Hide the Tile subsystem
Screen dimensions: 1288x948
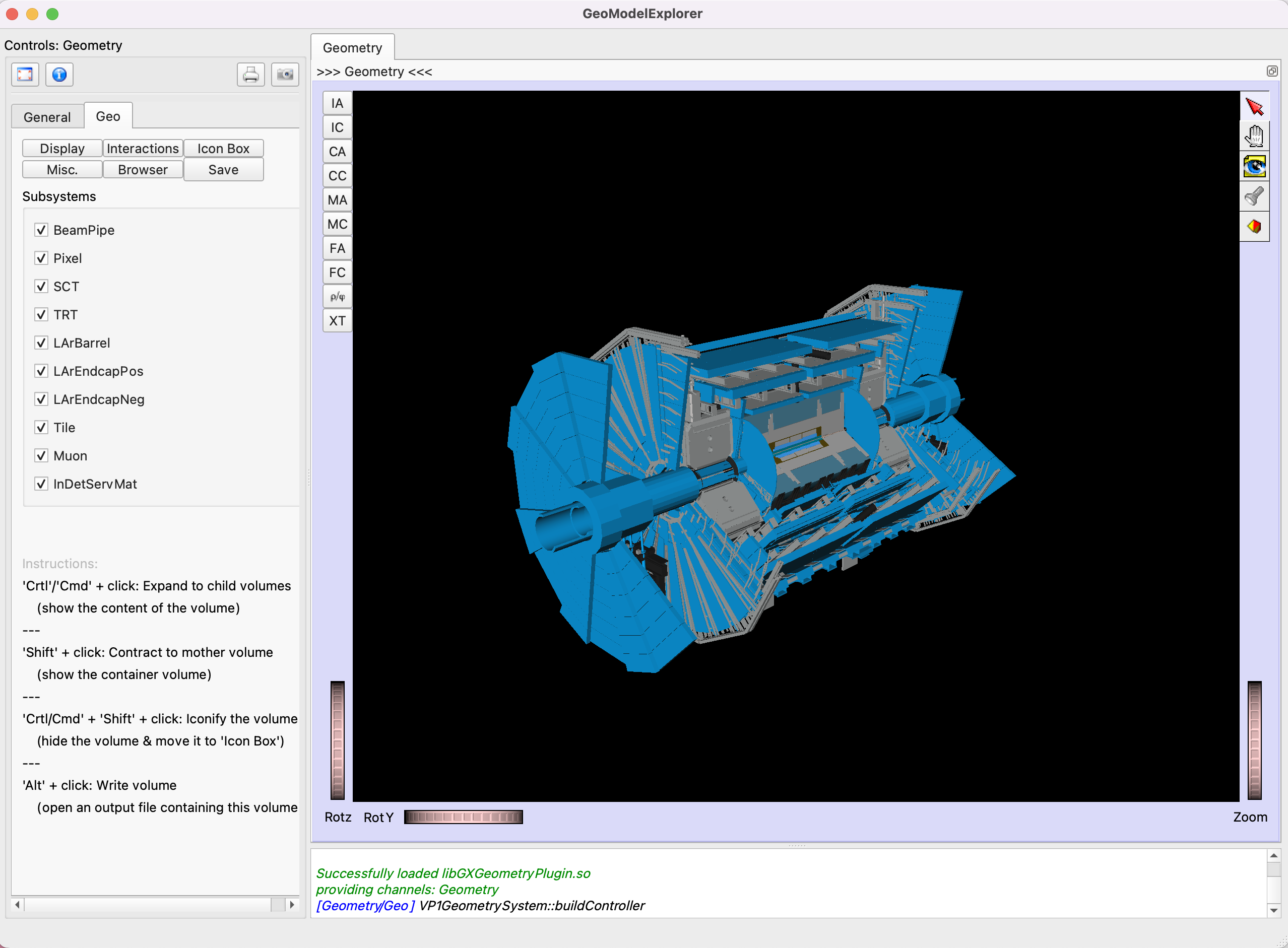point(41,428)
